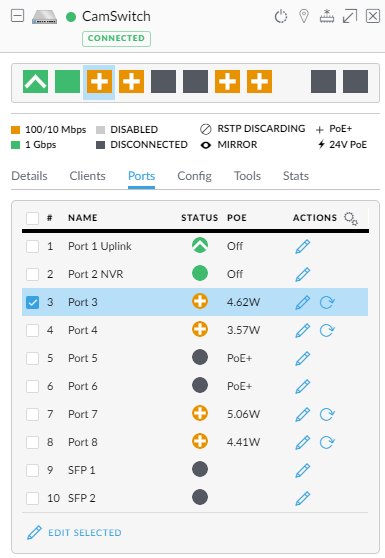
Task: Click the upgrade device icon
Action: 327,16
